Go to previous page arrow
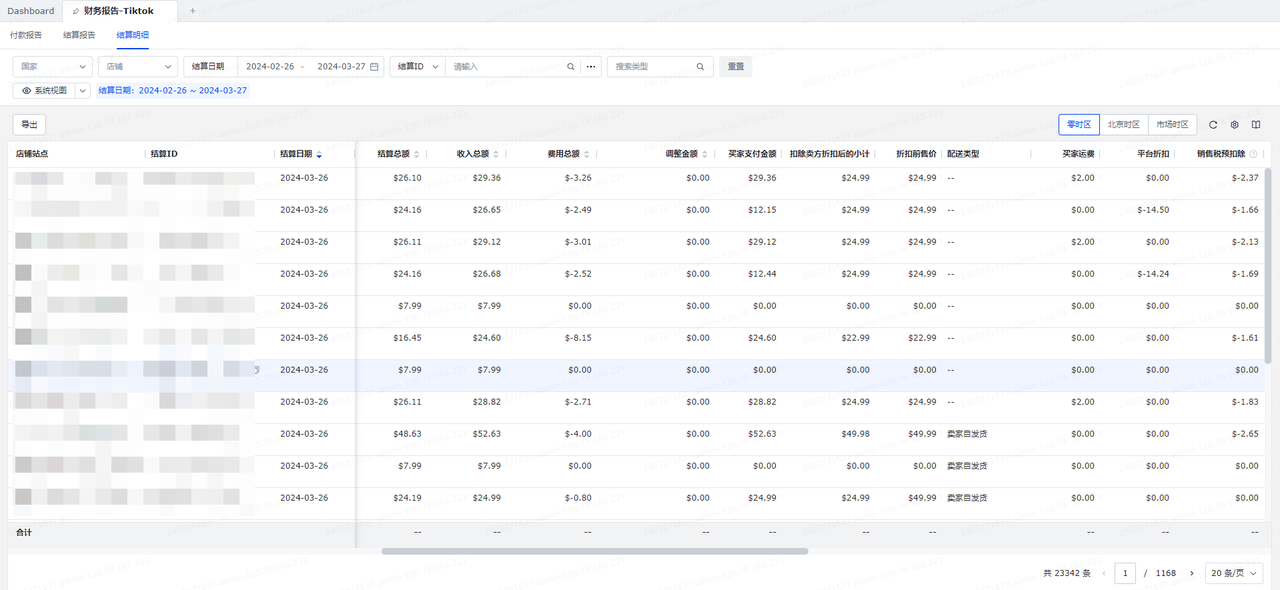1280x590 pixels. coord(1104,573)
